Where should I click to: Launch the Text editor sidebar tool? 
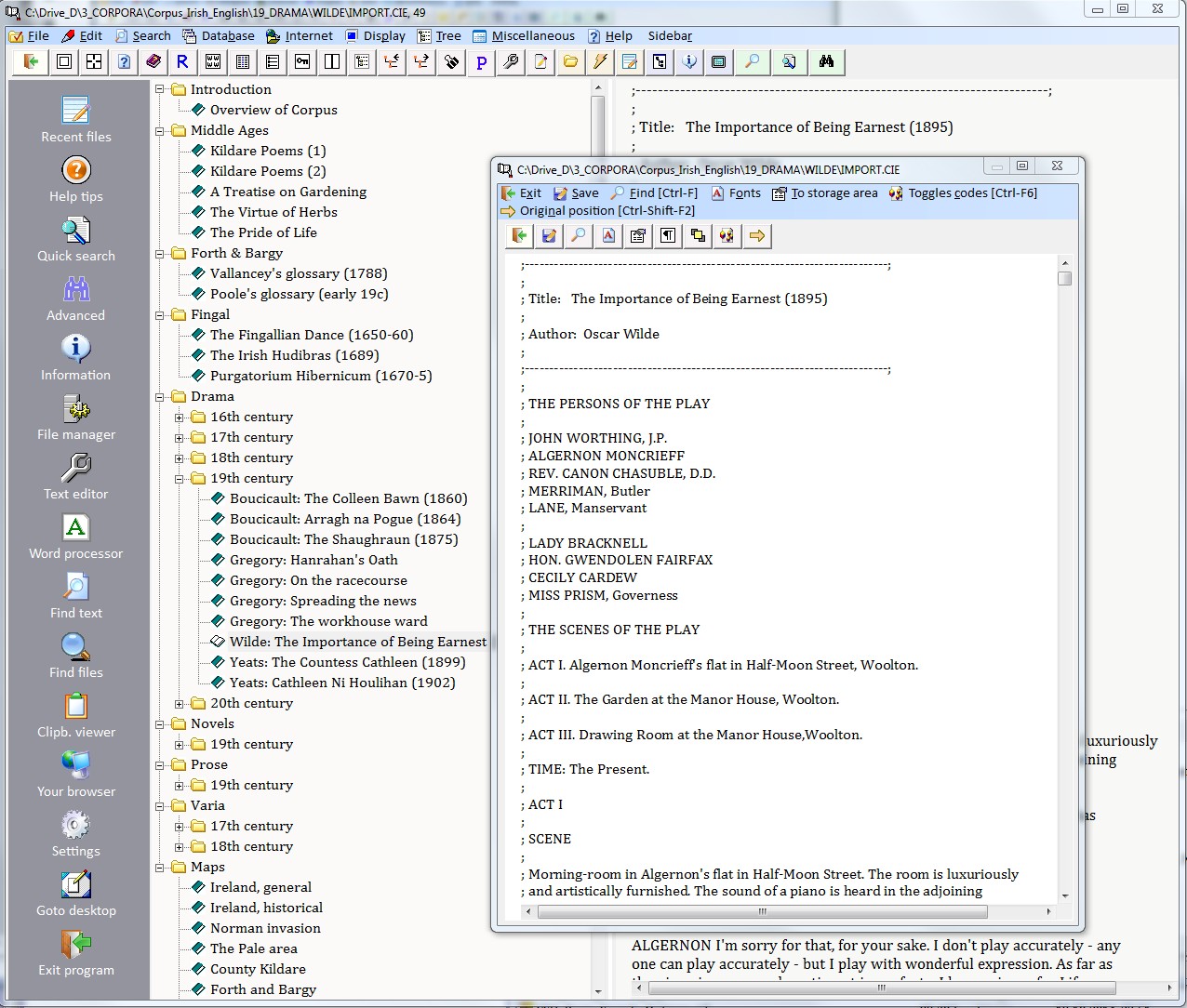(75, 469)
